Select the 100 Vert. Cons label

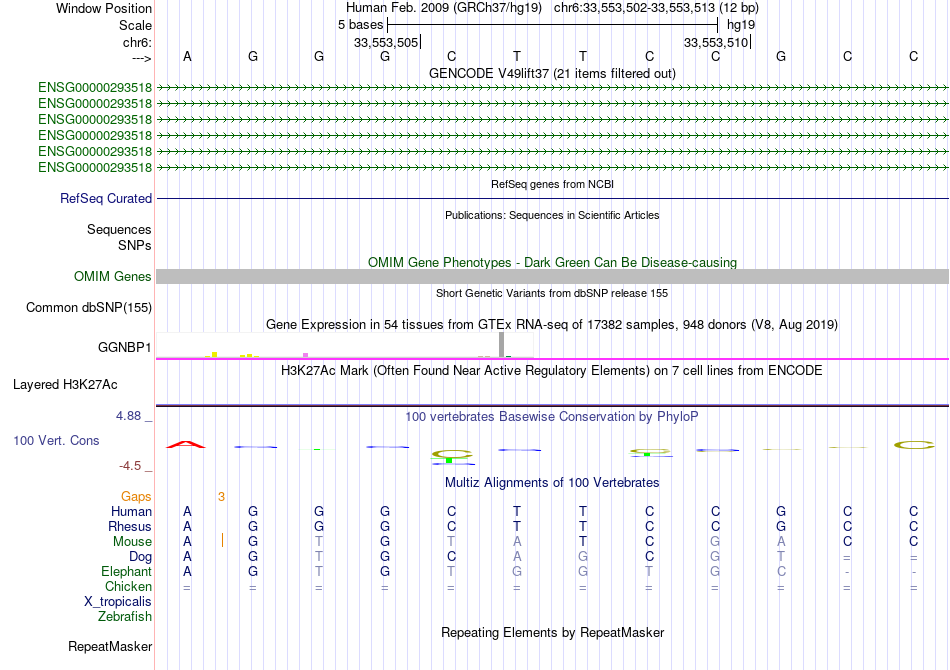(x=56, y=440)
